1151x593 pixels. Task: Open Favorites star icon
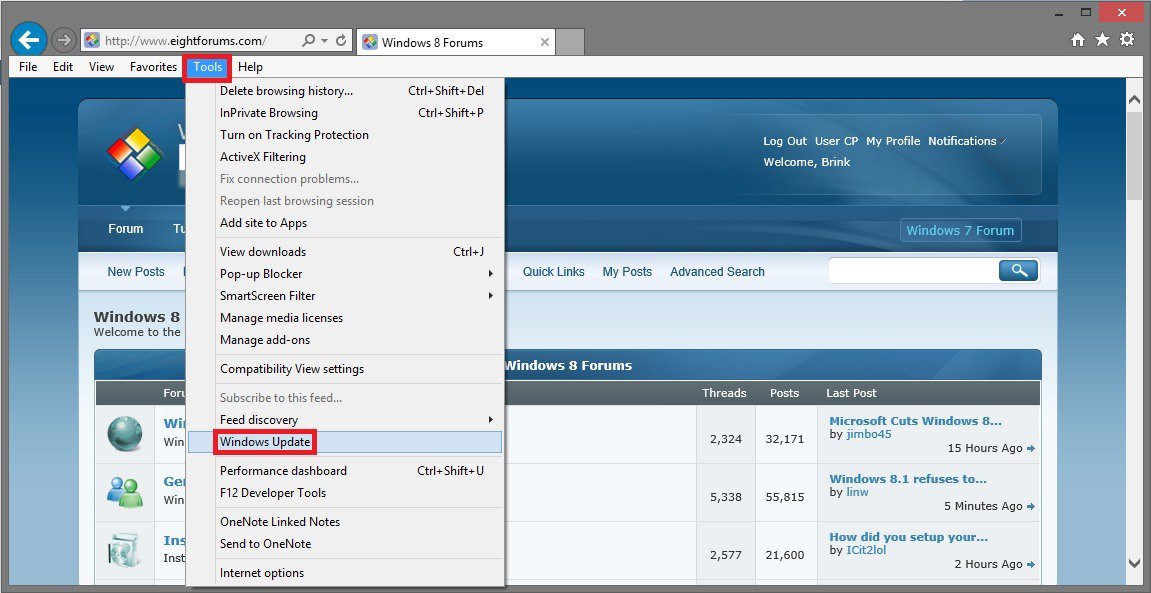pyautogui.click(x=1102, y=40)
